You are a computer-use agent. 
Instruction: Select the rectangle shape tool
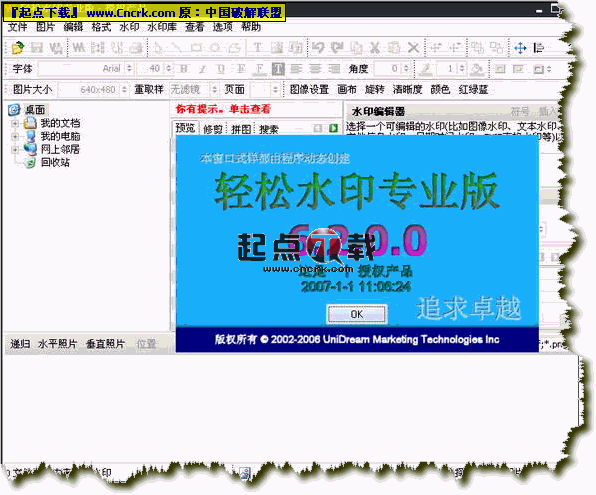pyautogui.click(x=196, y=48)
